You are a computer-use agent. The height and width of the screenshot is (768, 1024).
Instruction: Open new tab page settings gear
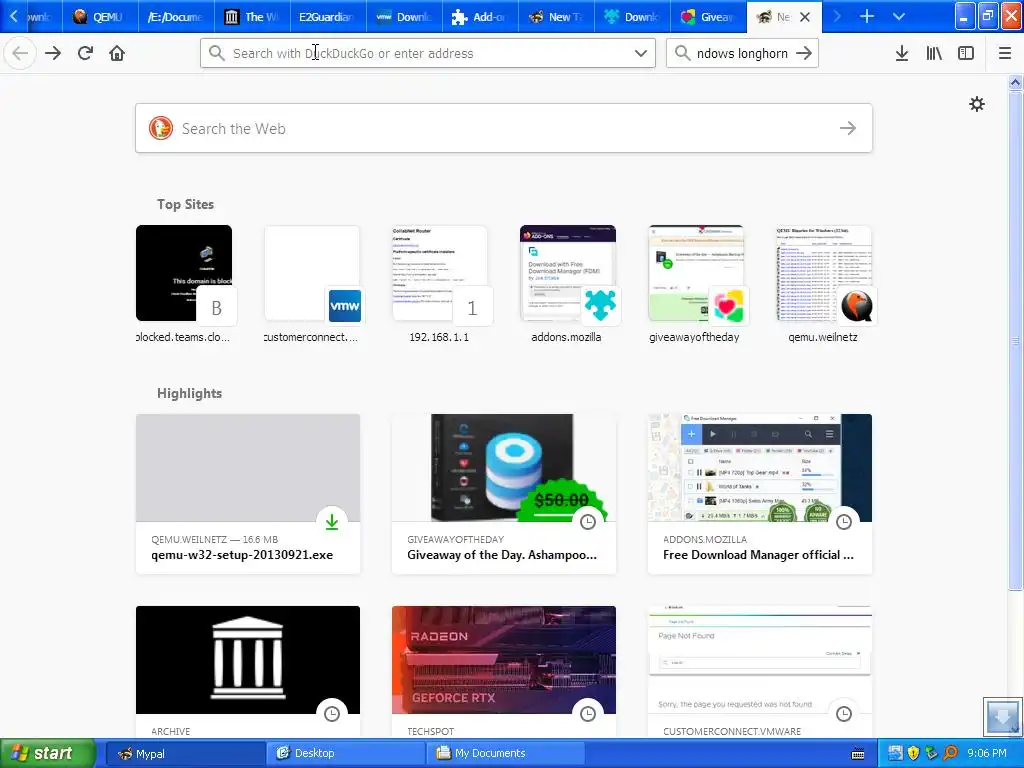point(976,104)
